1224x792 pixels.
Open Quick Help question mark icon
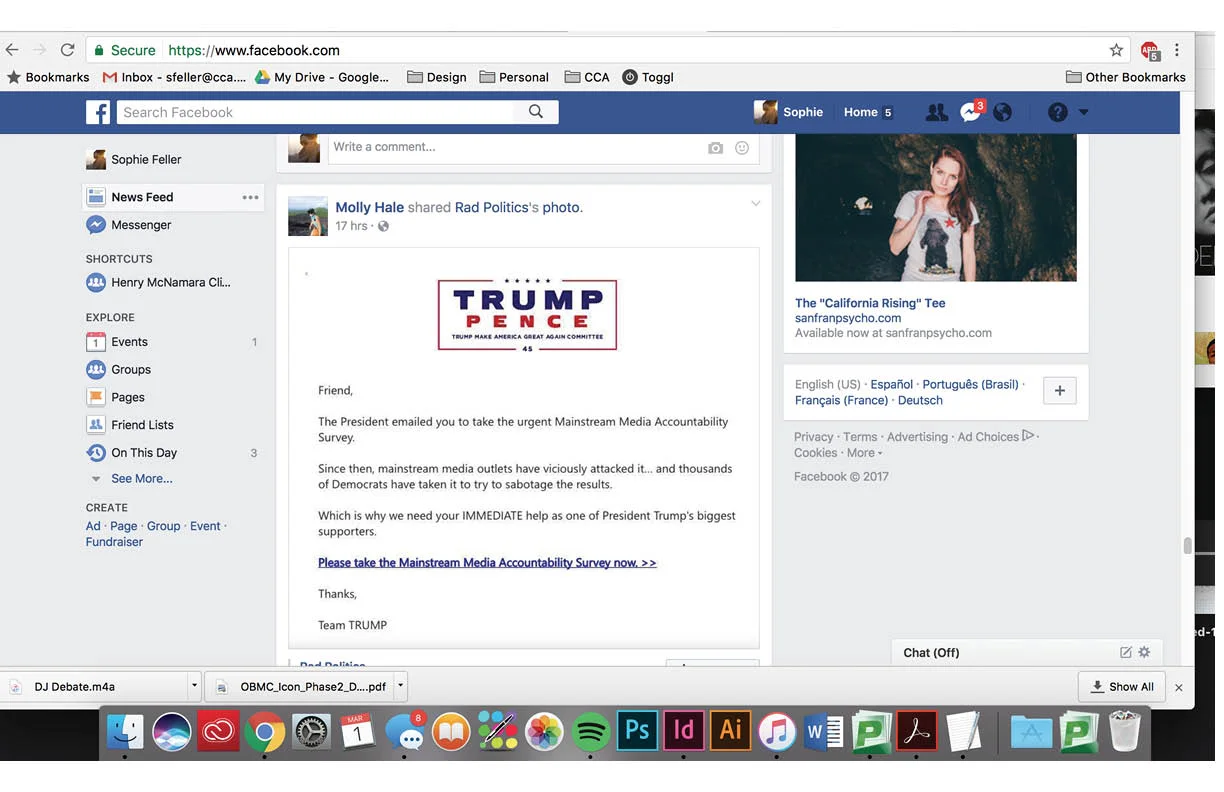coord(1058,113)
